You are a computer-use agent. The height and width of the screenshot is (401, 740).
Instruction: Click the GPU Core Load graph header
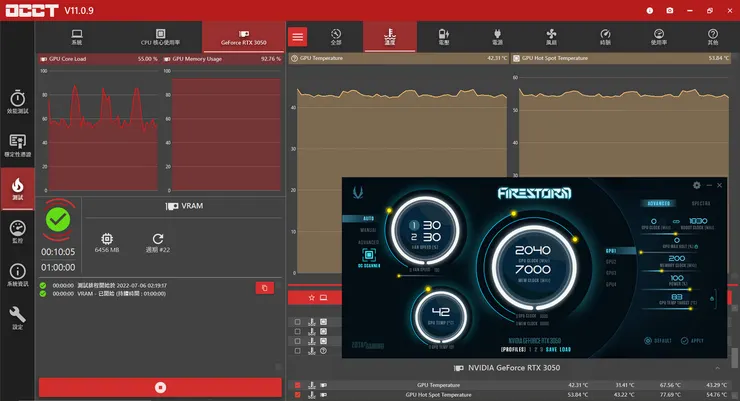pos(98,59)
